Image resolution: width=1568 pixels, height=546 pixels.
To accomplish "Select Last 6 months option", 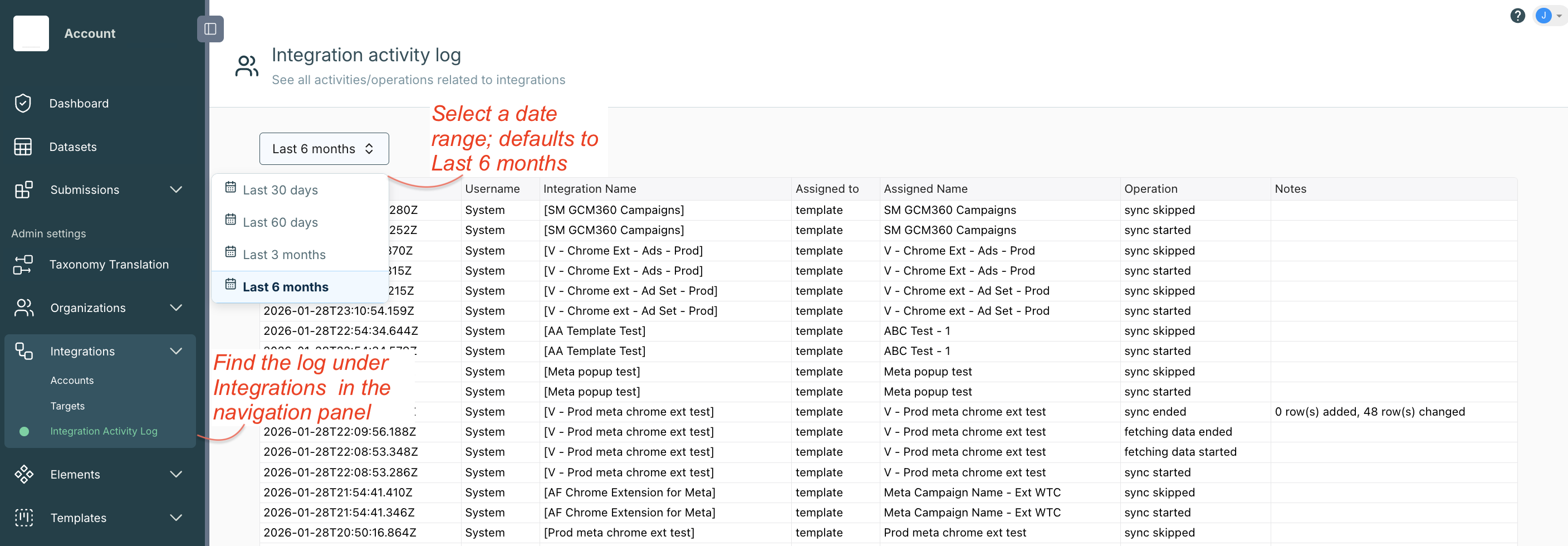I will pos(300,287).
